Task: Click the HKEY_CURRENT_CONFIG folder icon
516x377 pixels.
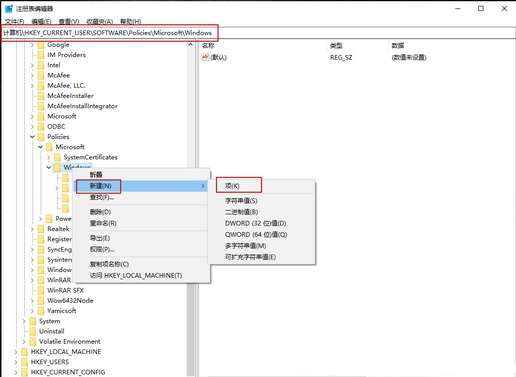Action: click(x=24, y=372)
